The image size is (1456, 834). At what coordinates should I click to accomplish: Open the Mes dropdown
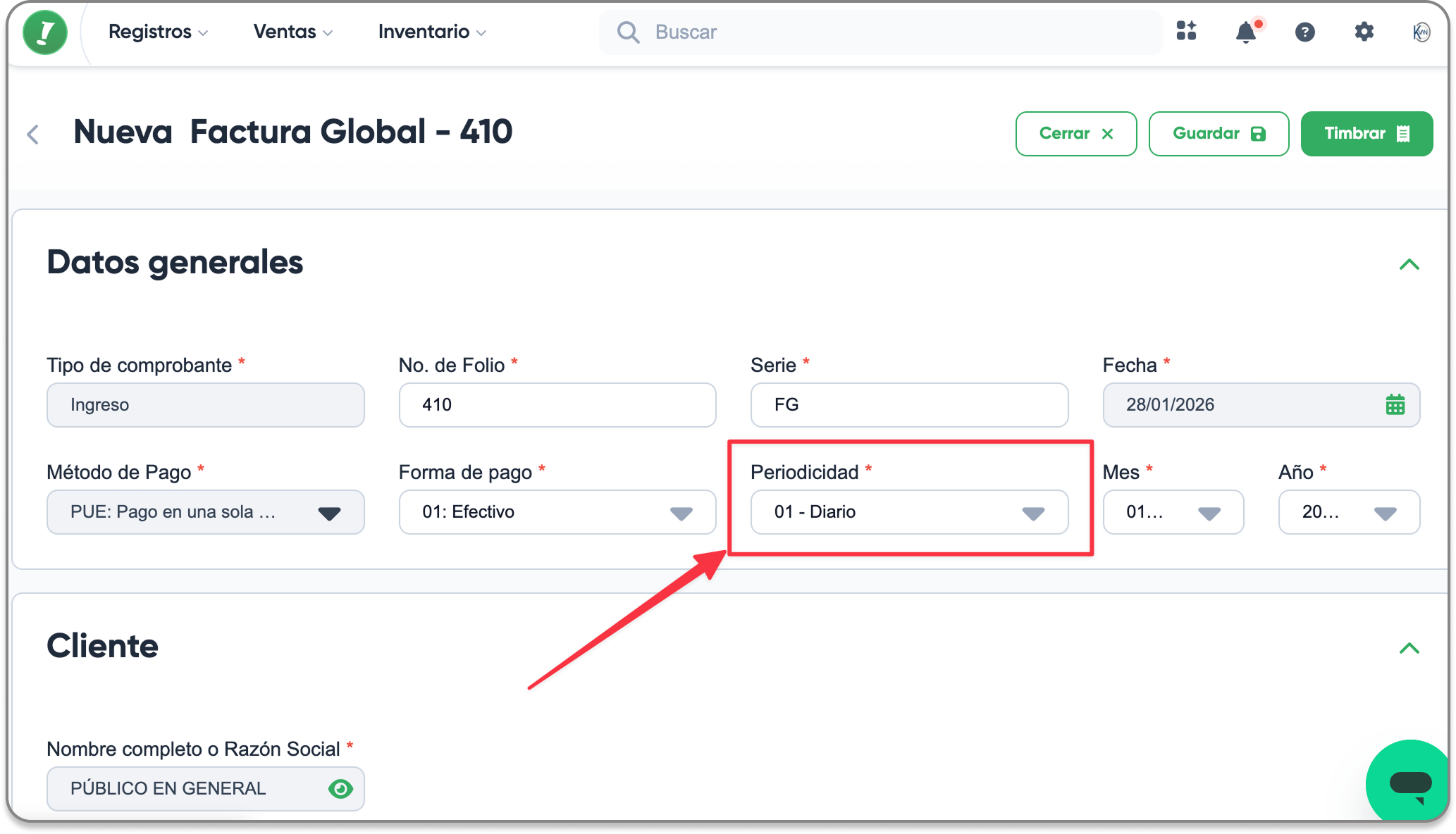coord(1173,512)
